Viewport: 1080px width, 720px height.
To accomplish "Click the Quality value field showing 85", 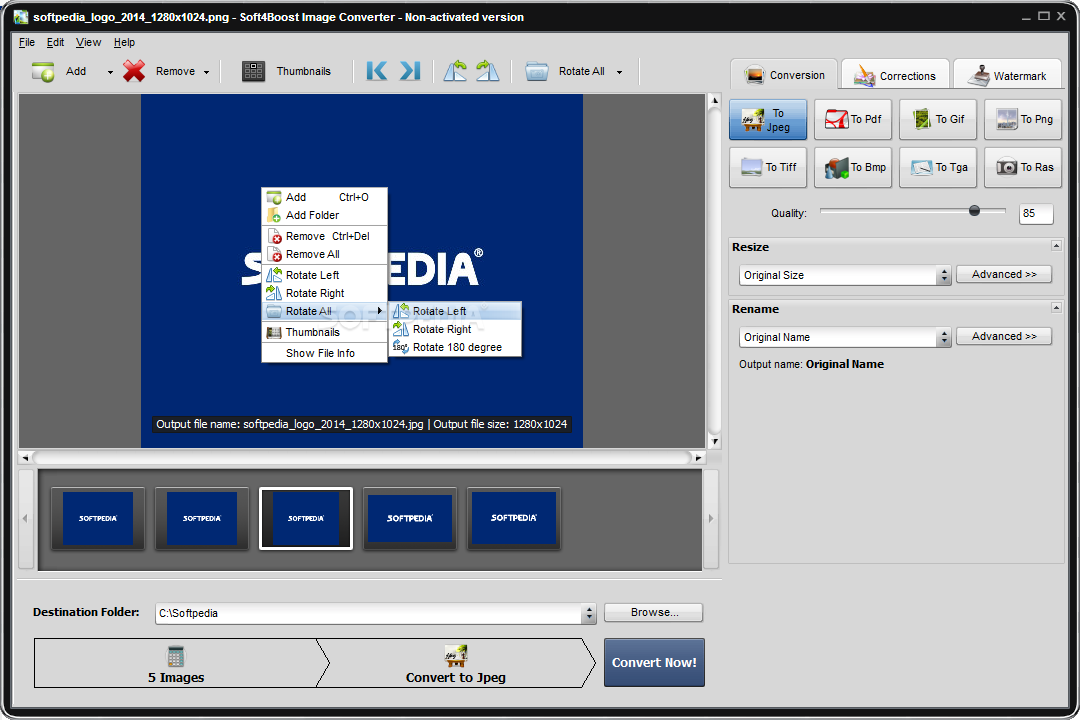I will pos(1035,214).
